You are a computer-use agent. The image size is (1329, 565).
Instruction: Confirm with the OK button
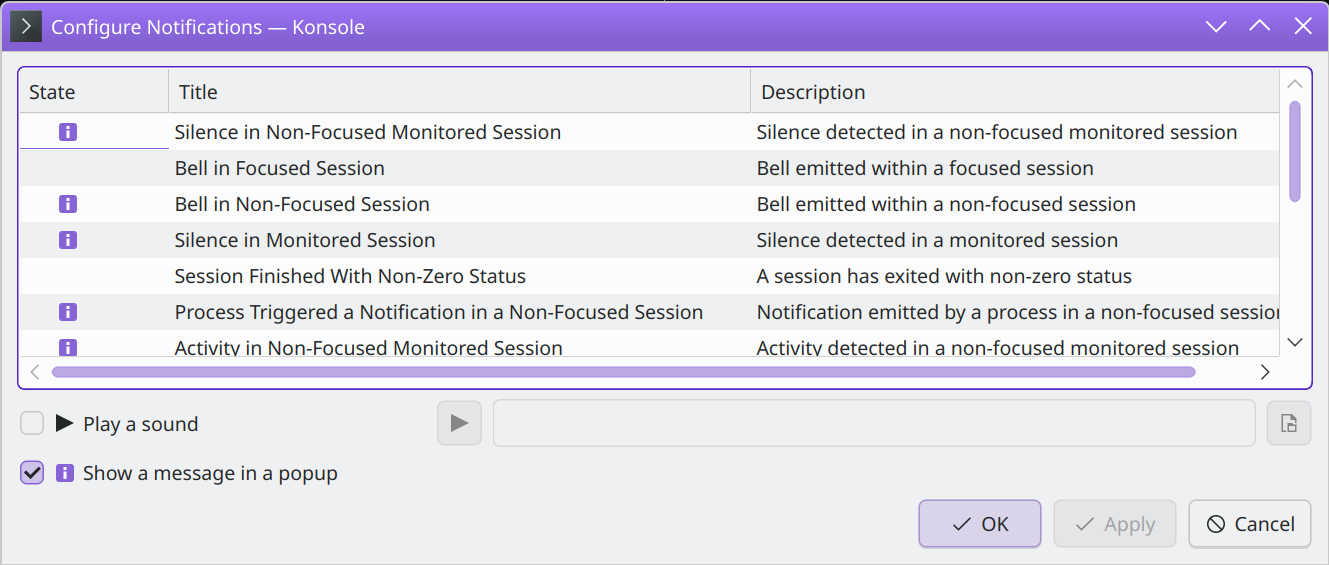pyautogui.click(x=980, y=524)
